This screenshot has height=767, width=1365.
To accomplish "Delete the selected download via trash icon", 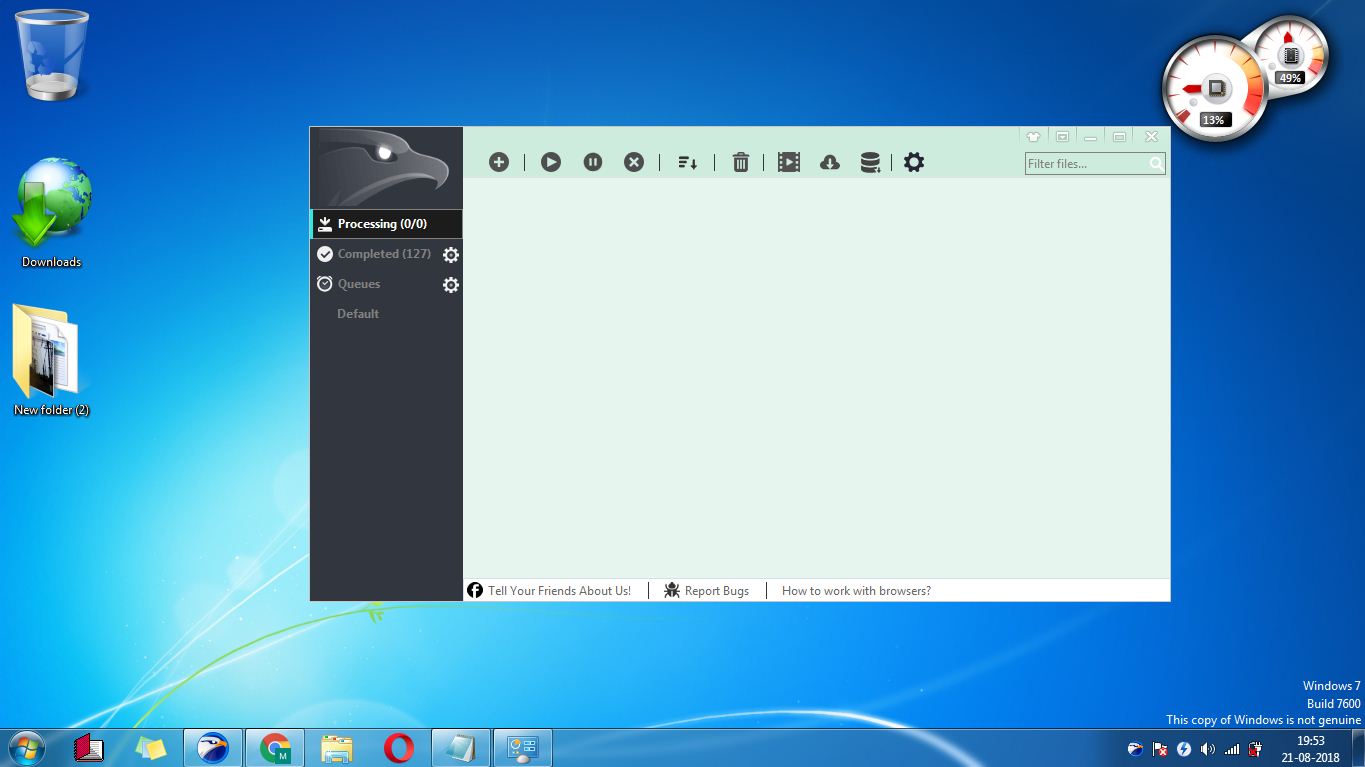I will (x=740, y=161).
